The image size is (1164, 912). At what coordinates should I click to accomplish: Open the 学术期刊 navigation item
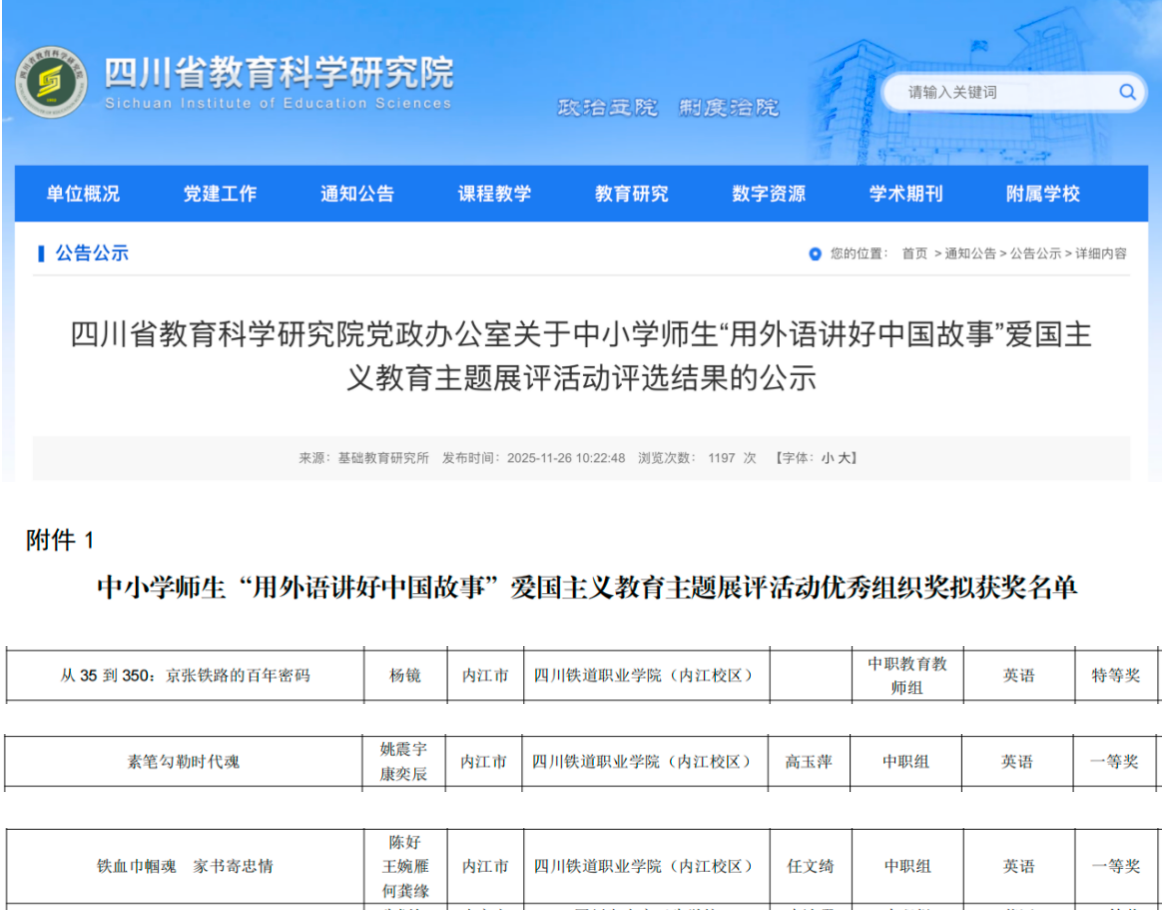905,194
